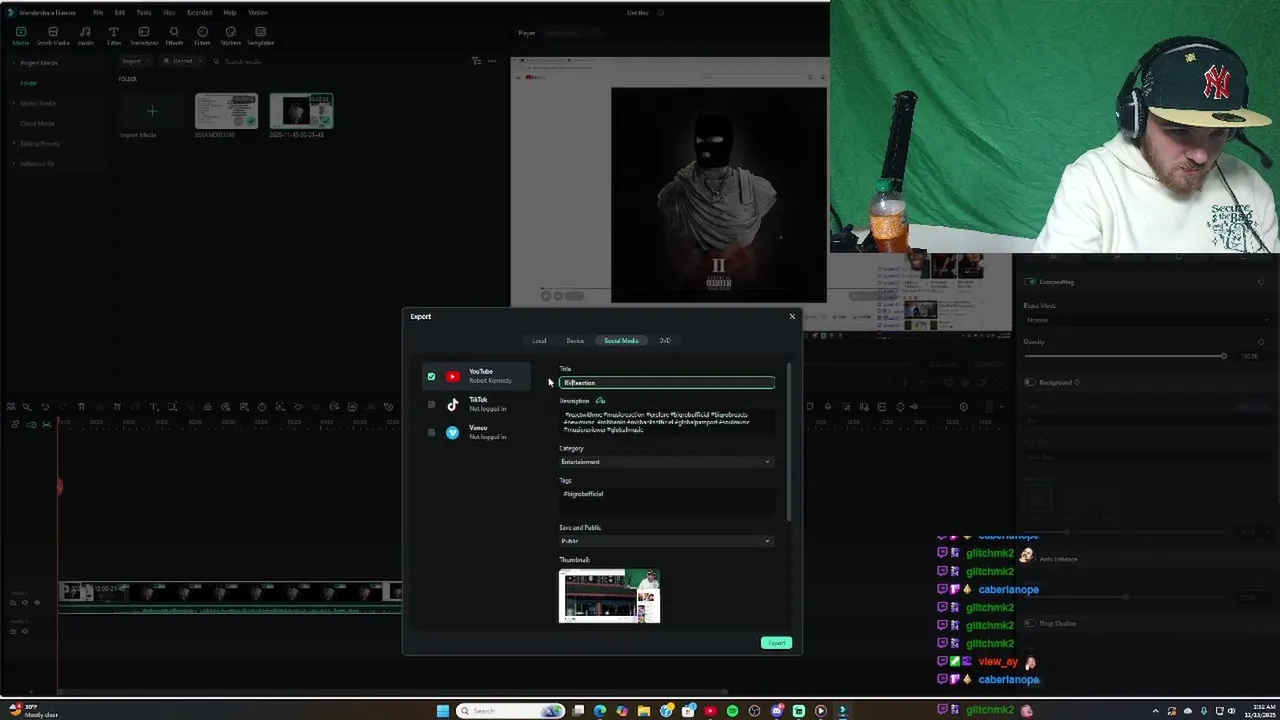Toggle the Background option in properties panel
The width and height of the screenshot is (1280, 720).
pyautogui.click(x=1030, y=382)
